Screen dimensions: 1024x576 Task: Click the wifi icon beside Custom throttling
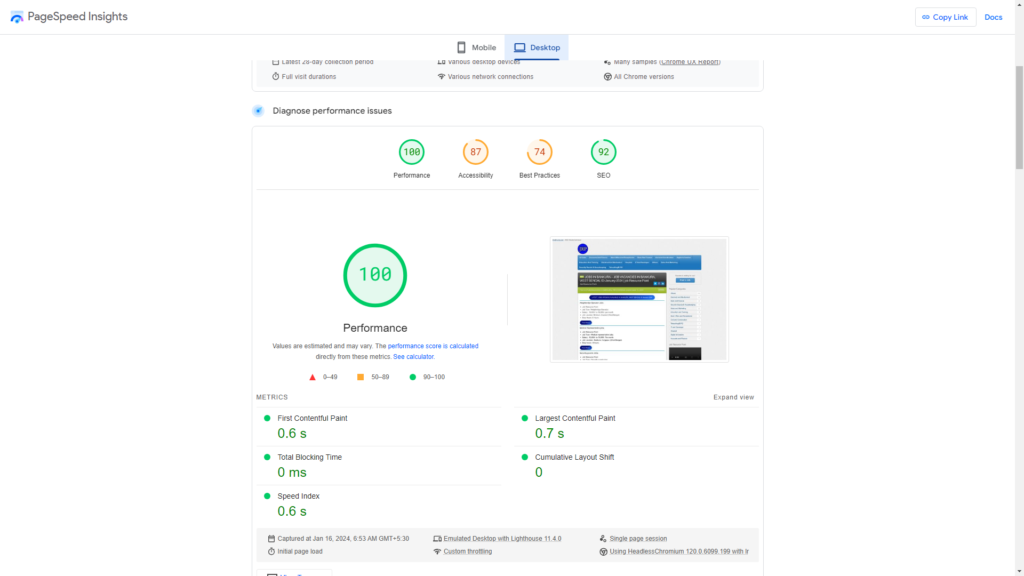point(438,551)
